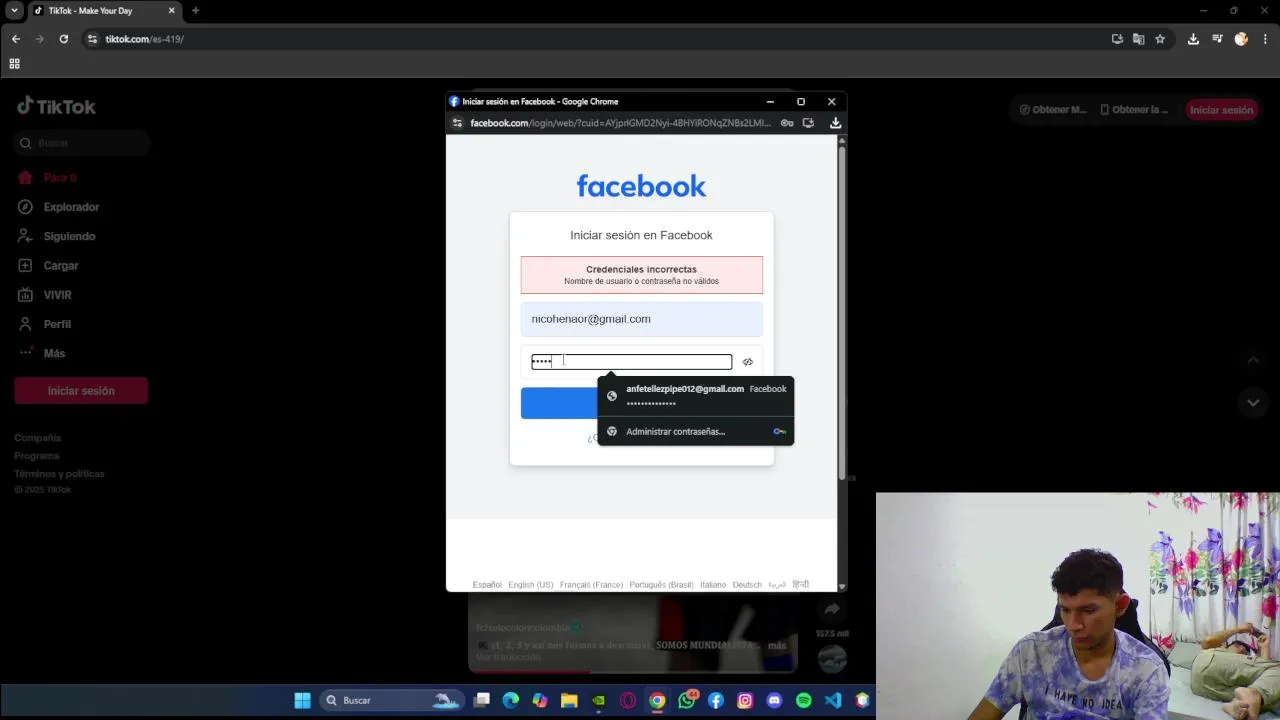The width and height of the screenshot is (1280, 720).
Task: Choose Italiano language link
Action: (x=713, y=585)
